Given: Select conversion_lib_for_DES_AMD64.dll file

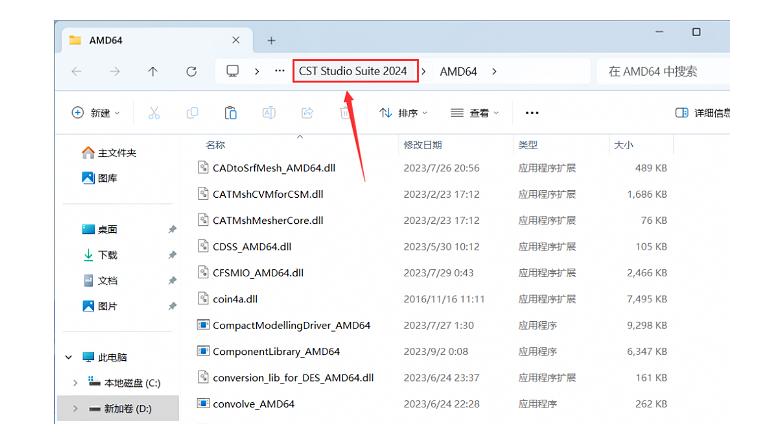Looking at the screenshot, I should click(x=293, y=378).
